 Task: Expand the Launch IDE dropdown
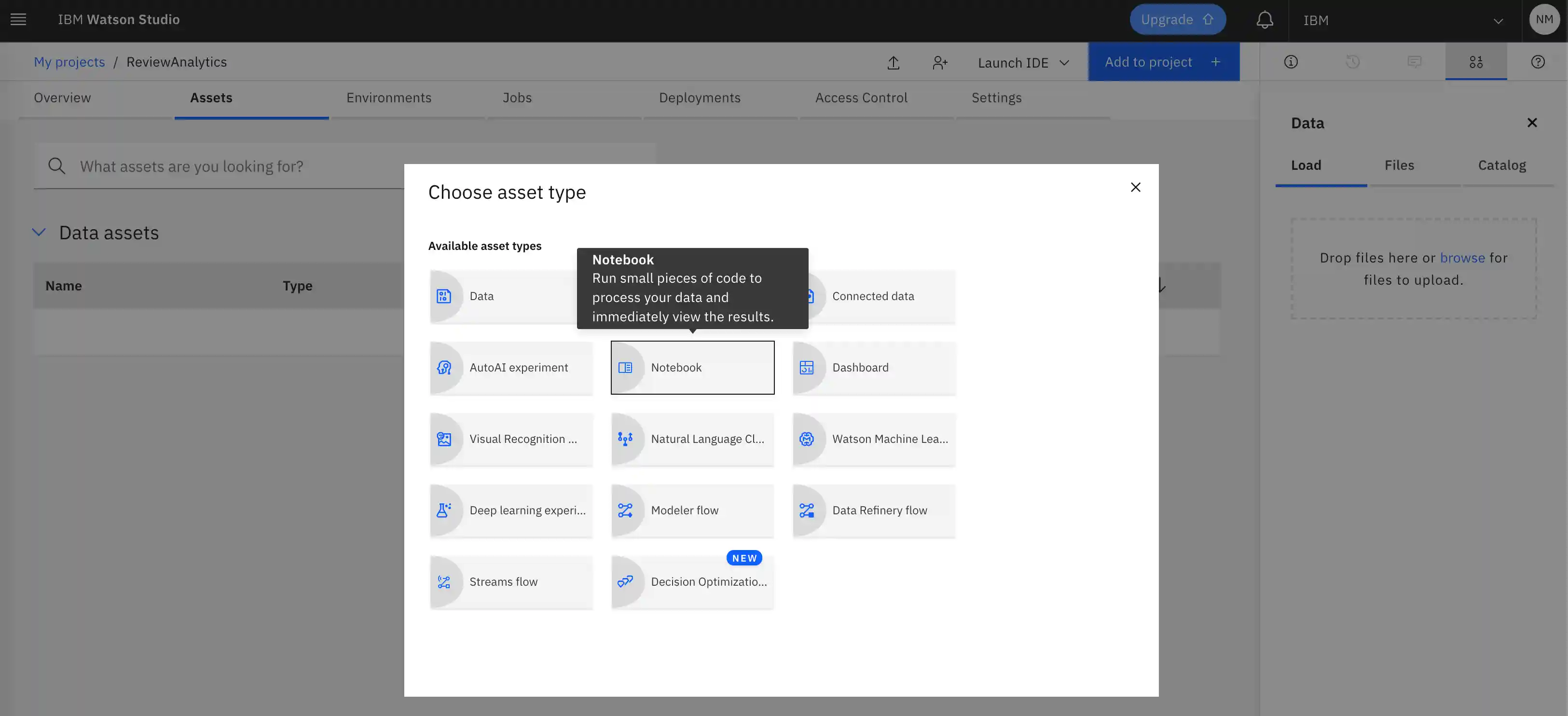point(1023,63)
